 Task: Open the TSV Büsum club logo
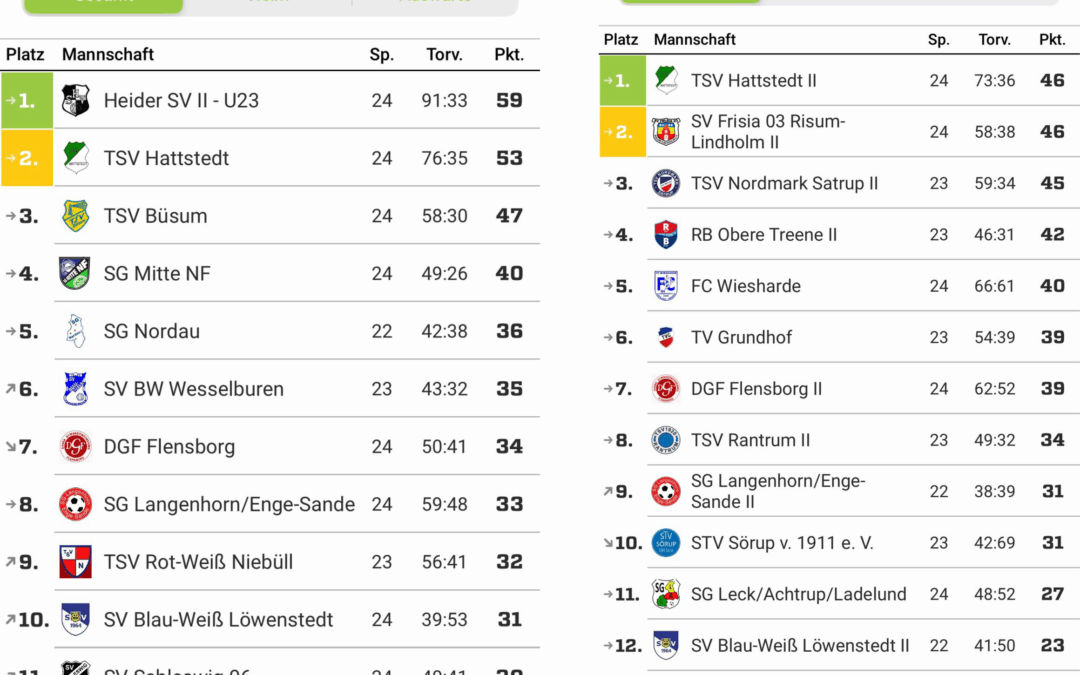[76, 216]
